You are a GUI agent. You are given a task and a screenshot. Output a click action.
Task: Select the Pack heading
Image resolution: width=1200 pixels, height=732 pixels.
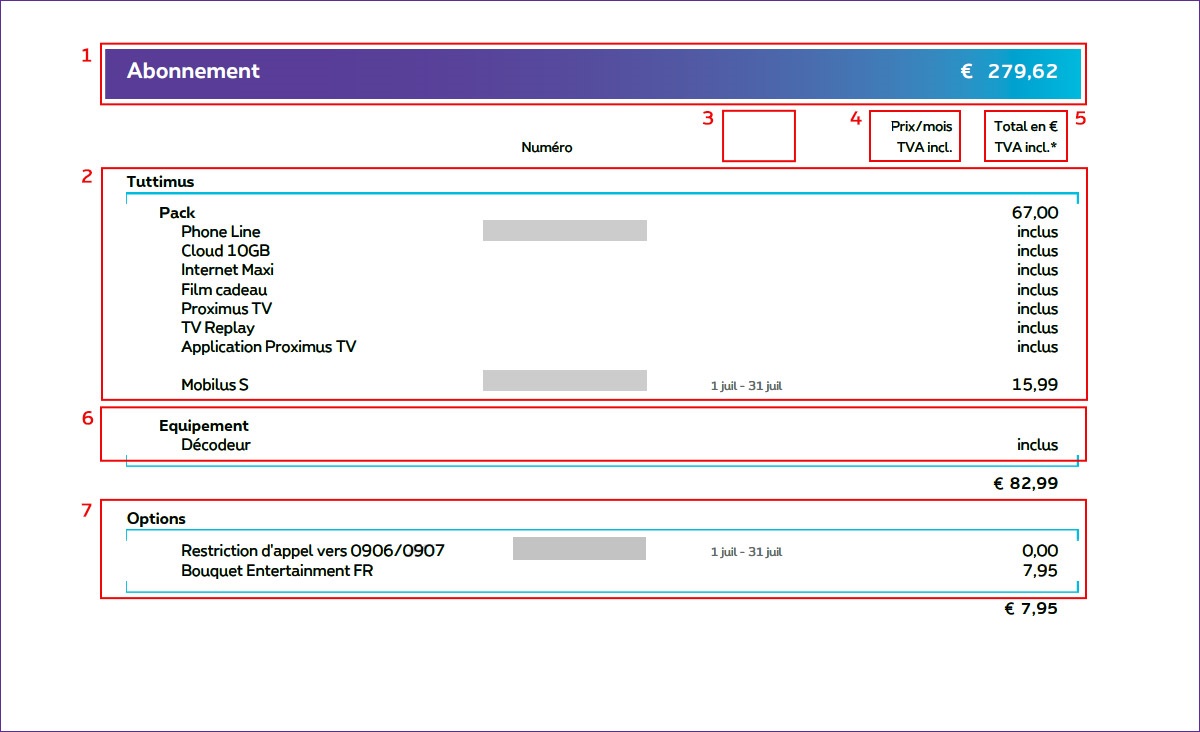(177, 213)
